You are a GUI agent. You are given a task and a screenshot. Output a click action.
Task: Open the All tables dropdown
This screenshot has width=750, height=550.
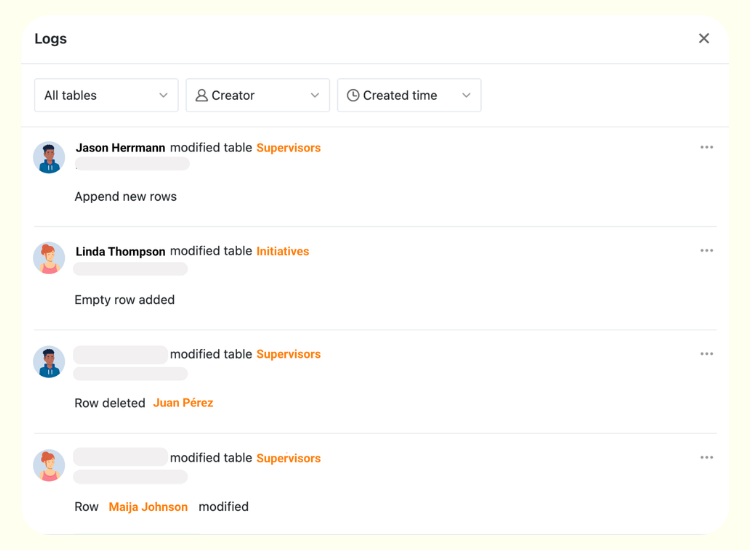click(106, 95)
